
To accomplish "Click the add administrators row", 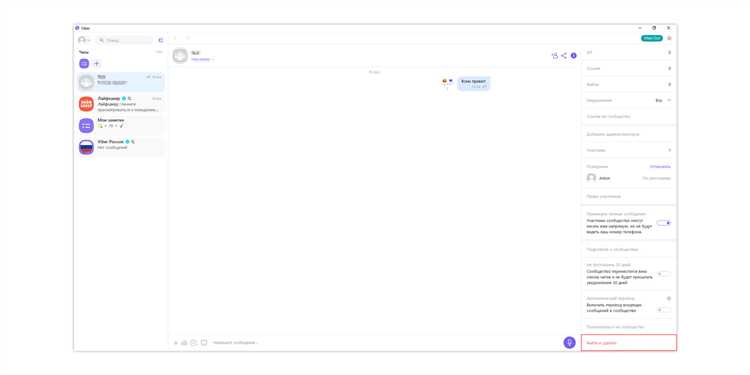I will click(x=629, y=134).
